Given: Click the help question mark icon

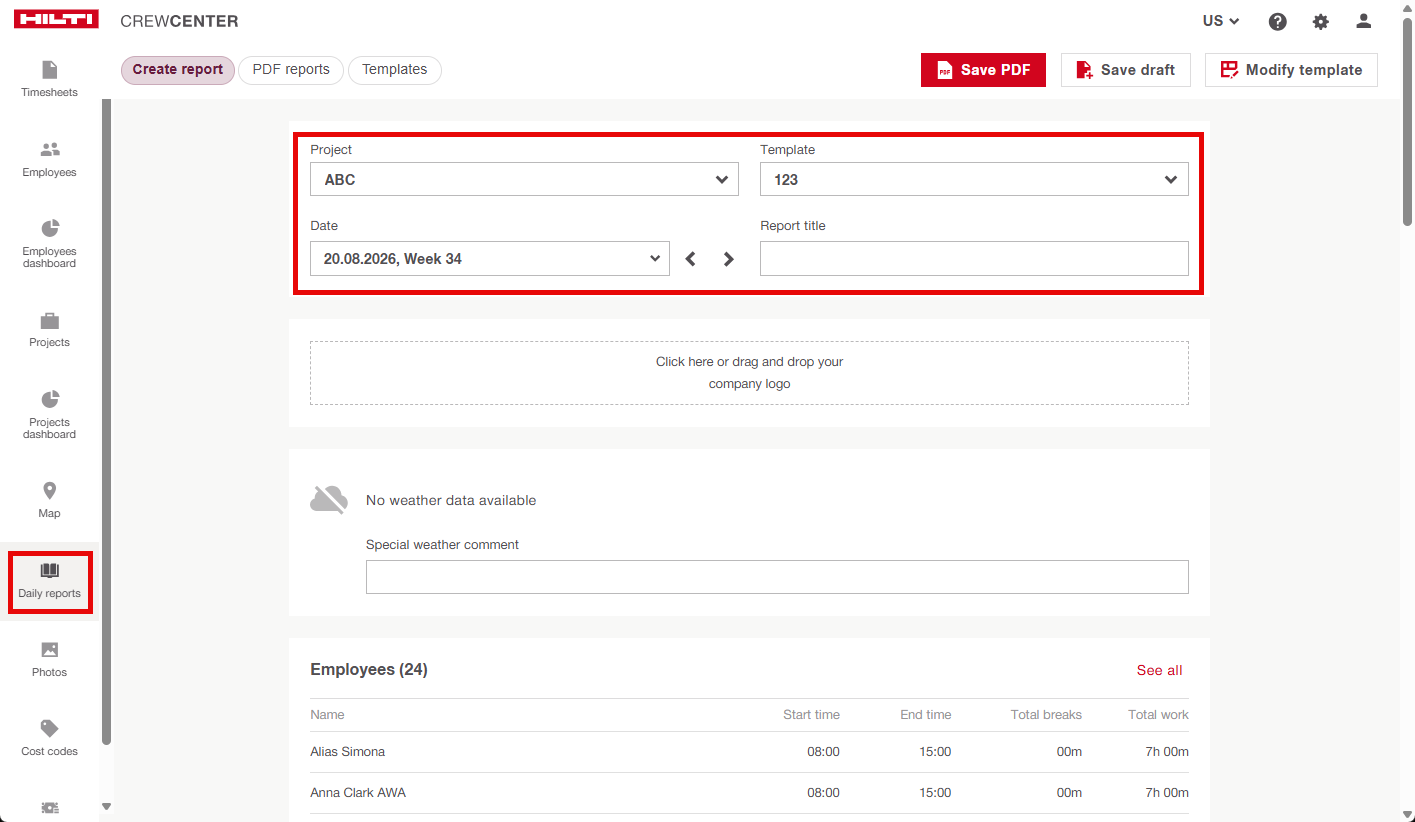Looking at the screenshot, I should point(1277,21).
